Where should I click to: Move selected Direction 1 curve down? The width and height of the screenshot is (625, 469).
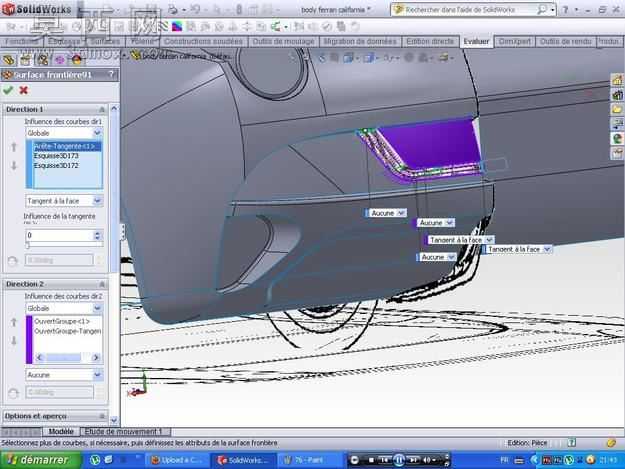(x=14, y=165)
